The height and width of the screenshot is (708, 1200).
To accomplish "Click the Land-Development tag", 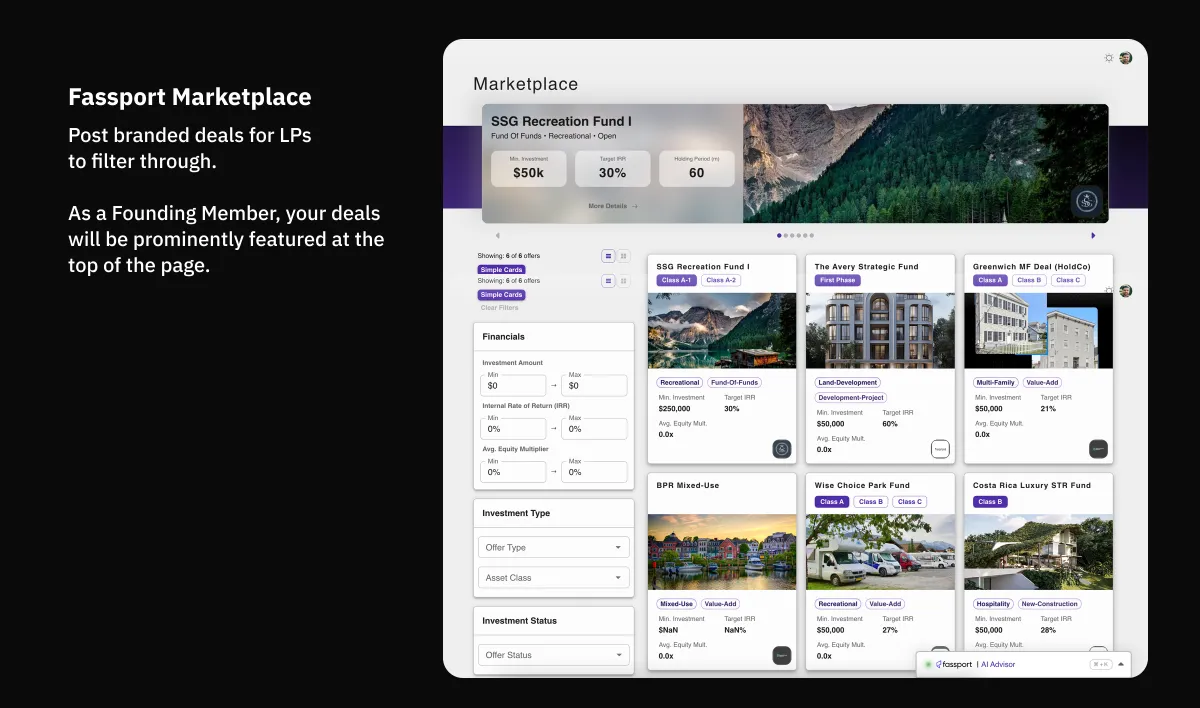I will 848,382.
